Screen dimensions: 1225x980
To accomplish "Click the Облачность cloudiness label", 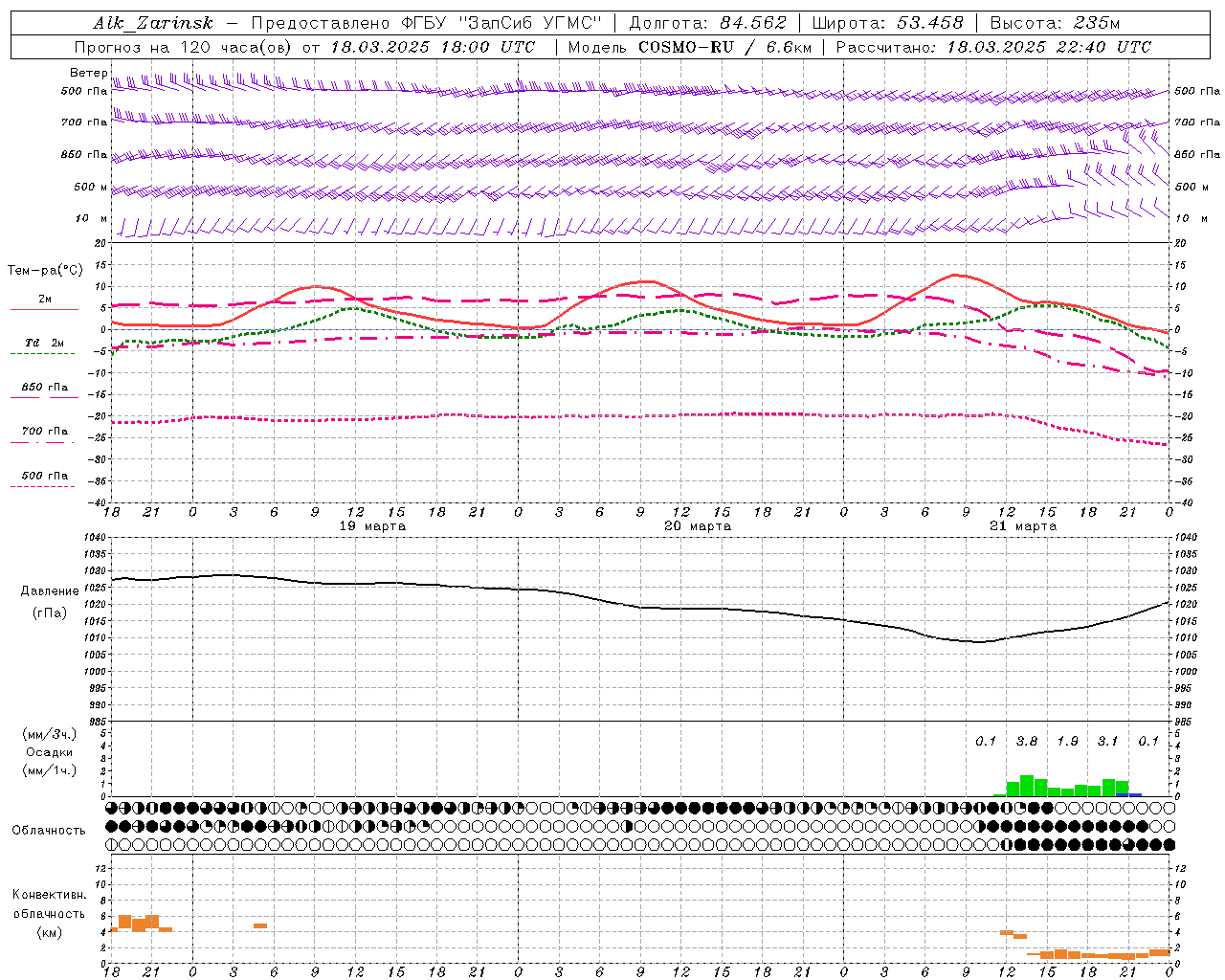I will click(x=49, y=831).
